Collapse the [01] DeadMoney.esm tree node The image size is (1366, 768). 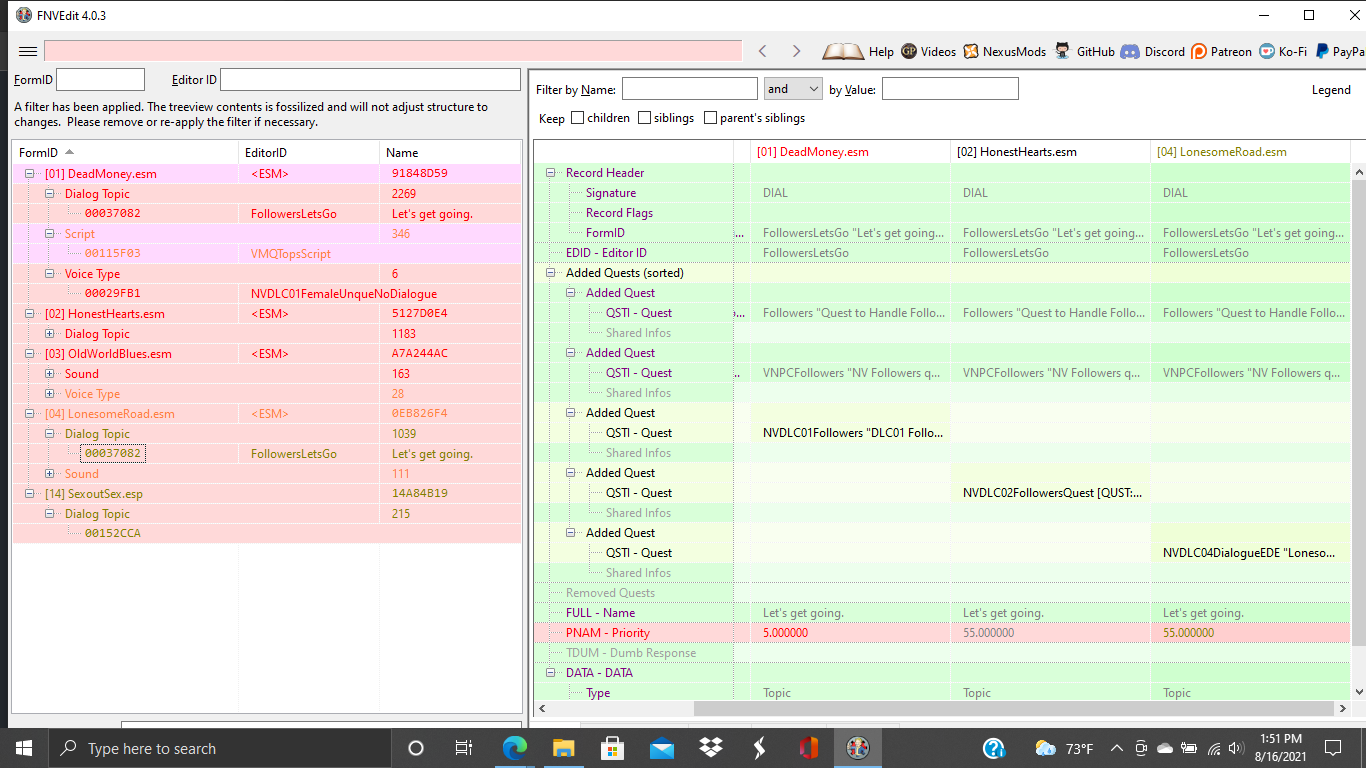[x=30, y=174]
